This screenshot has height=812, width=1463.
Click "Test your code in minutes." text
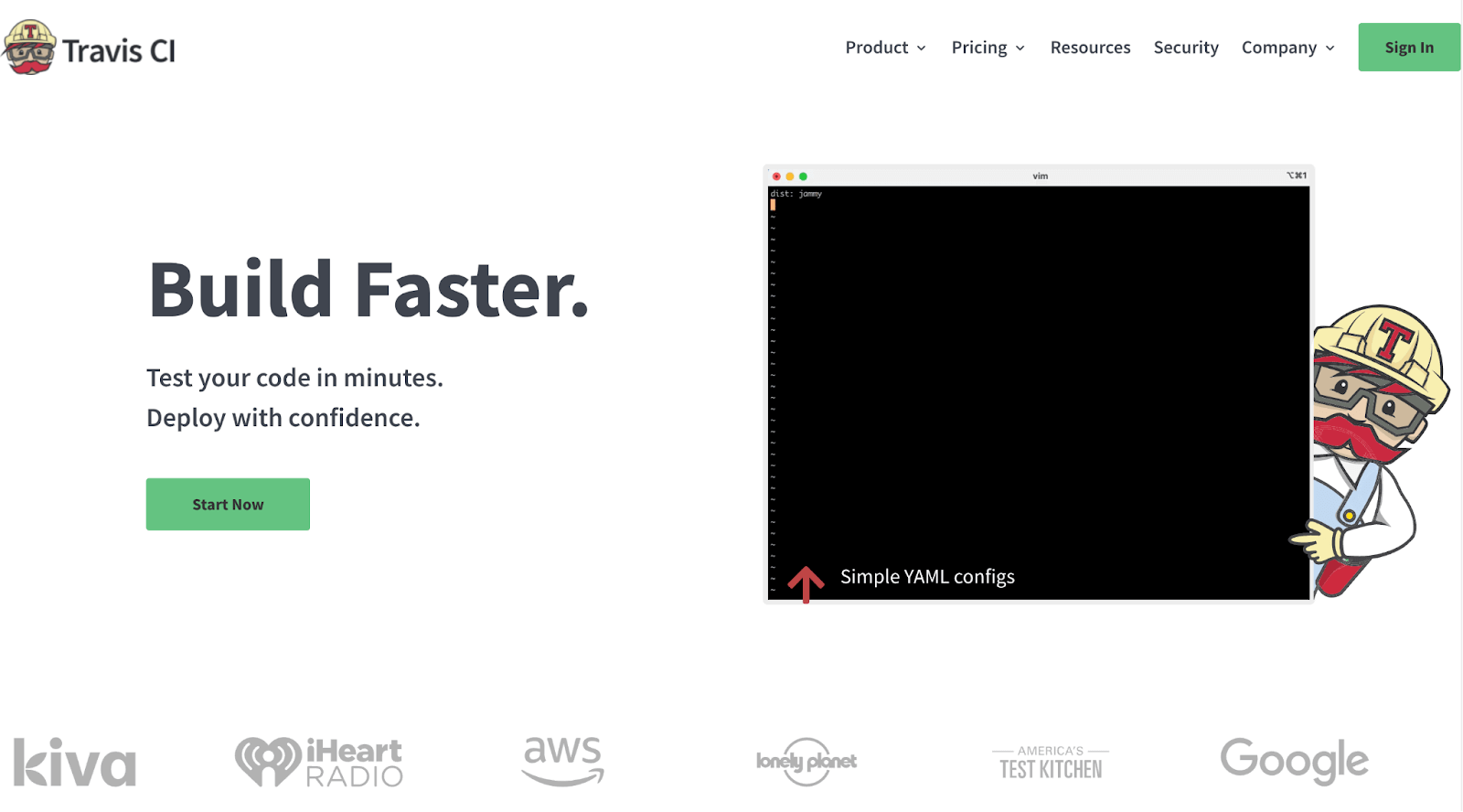(294, 378)
